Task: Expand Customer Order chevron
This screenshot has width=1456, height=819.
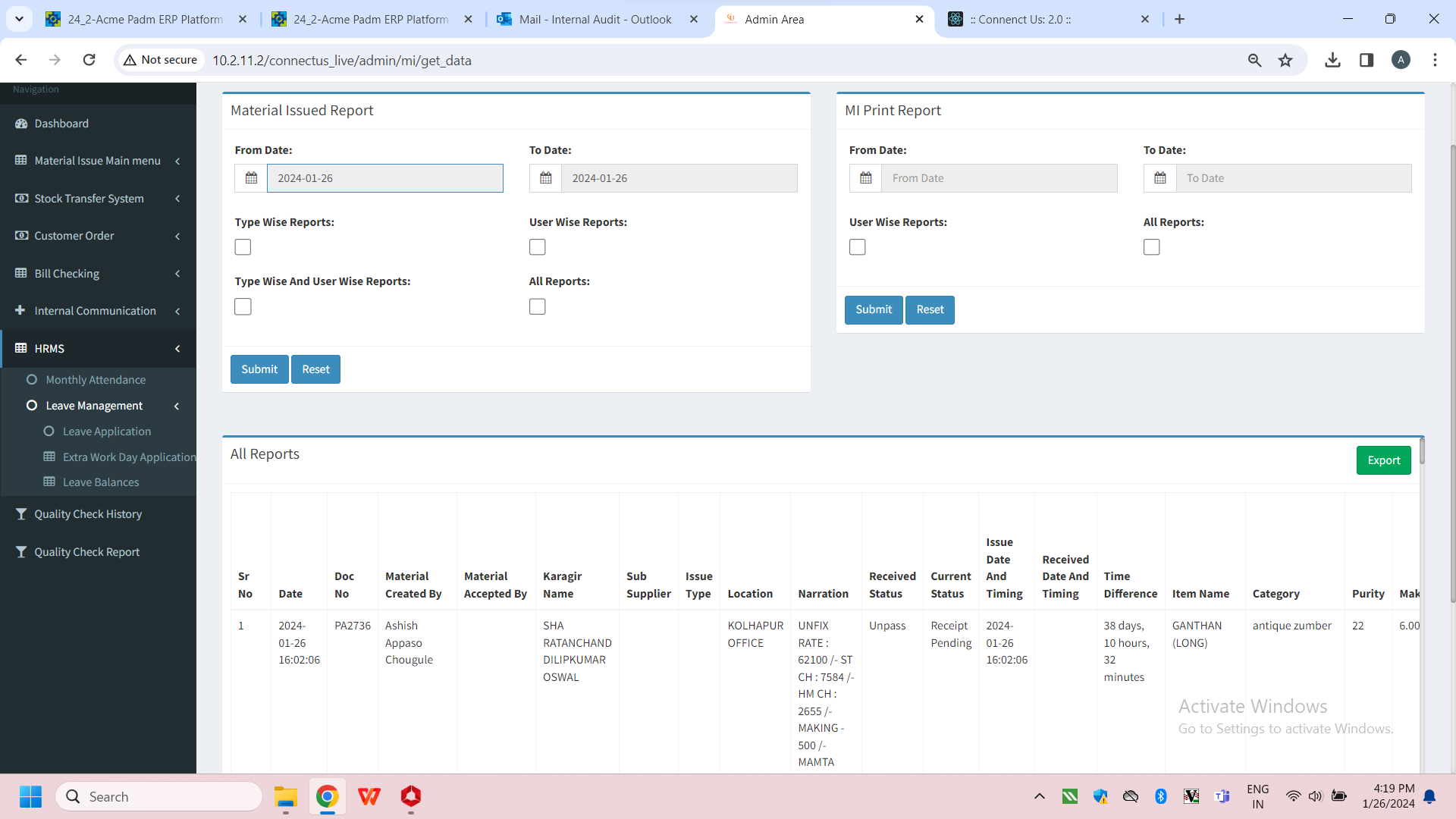Action: click(x=177, y=236)
